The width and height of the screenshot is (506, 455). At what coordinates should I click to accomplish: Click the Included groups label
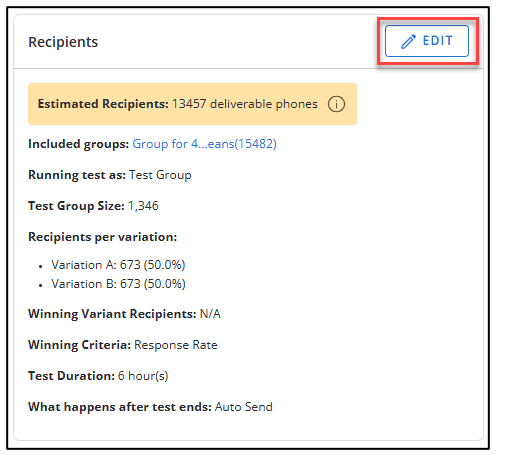(x=78, y=144)
